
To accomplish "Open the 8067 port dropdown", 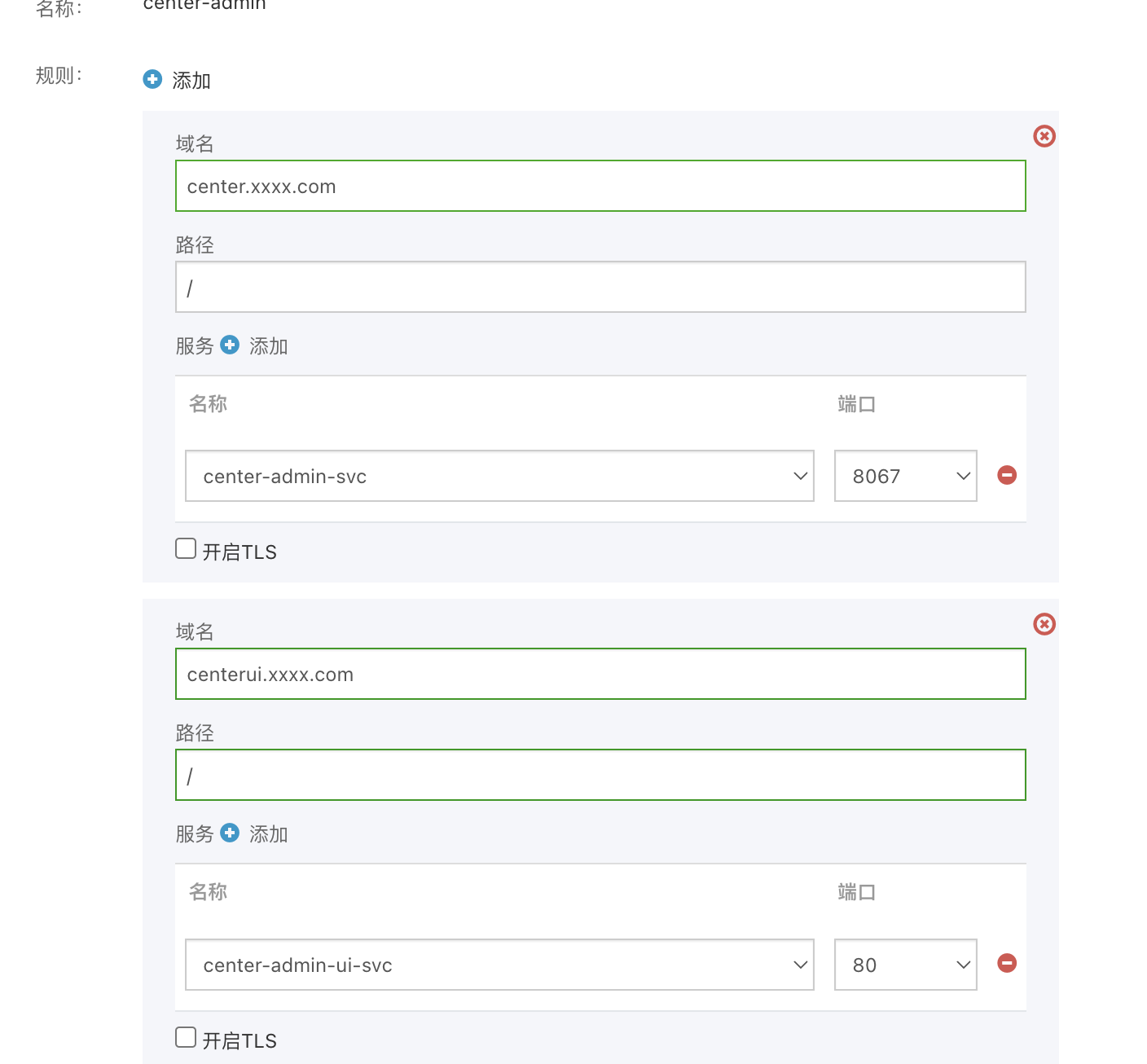I will click(905, 476).
